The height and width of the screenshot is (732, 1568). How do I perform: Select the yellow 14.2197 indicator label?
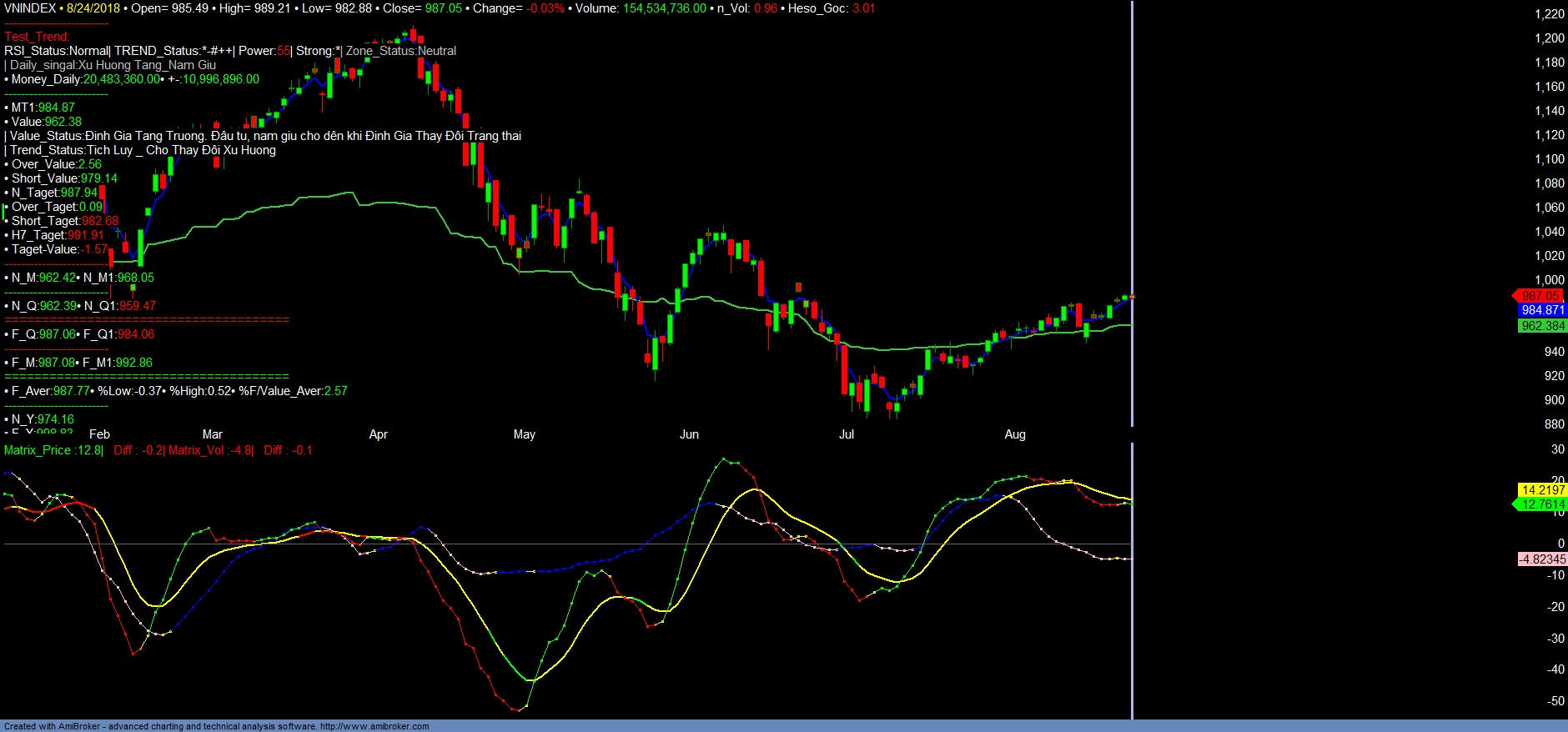[1542, 490]
